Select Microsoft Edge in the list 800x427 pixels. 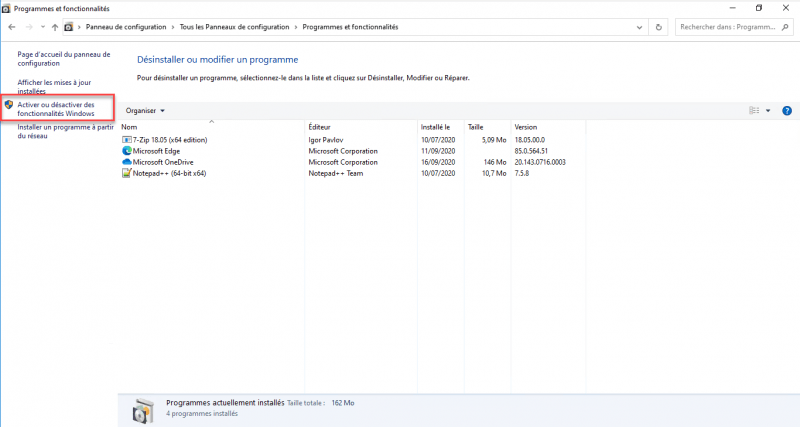click(x=353, y=151)
